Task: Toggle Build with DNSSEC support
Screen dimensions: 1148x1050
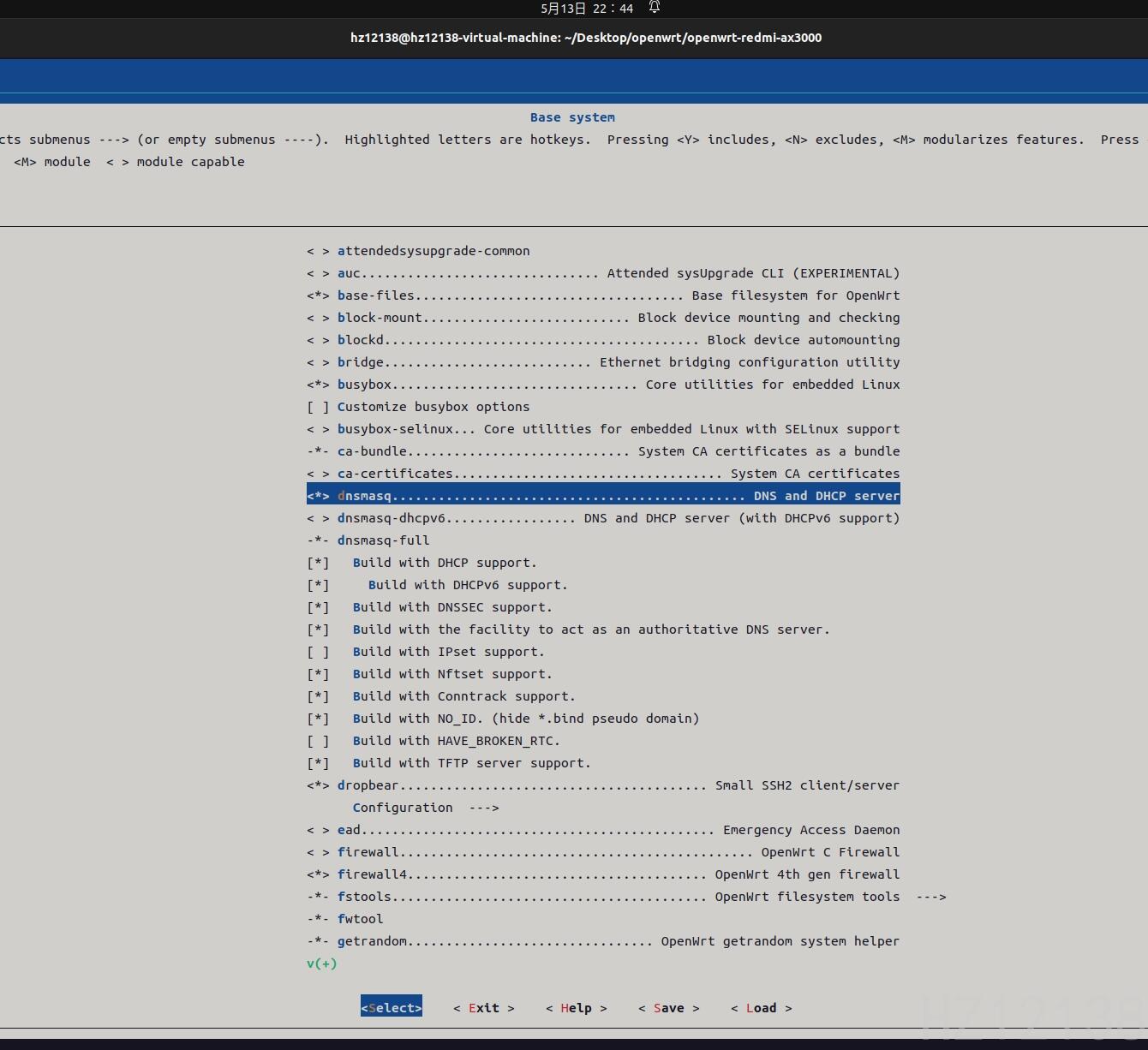Action: click(429, 607)
